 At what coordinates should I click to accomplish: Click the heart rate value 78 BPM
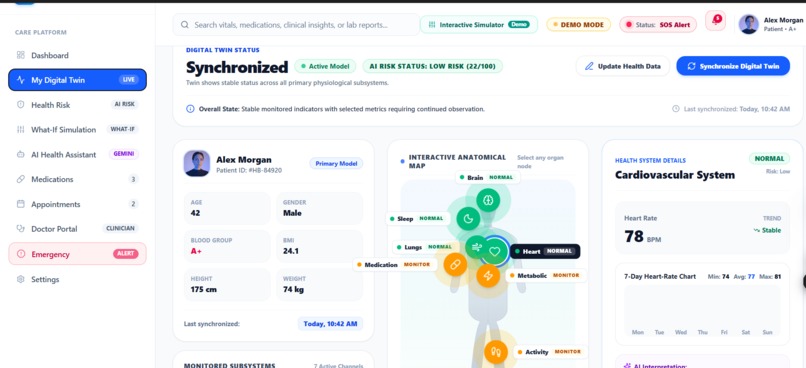643,236
